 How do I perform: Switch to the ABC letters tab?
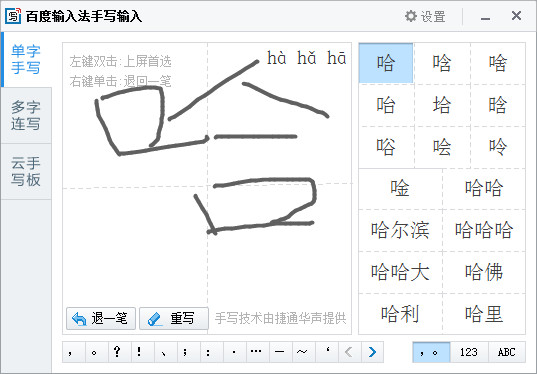[507, 352]
